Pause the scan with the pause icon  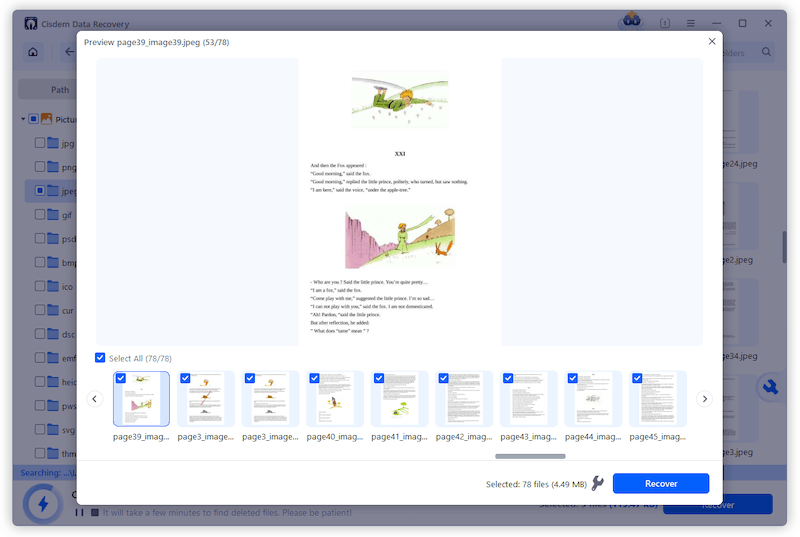click(79, 513)
